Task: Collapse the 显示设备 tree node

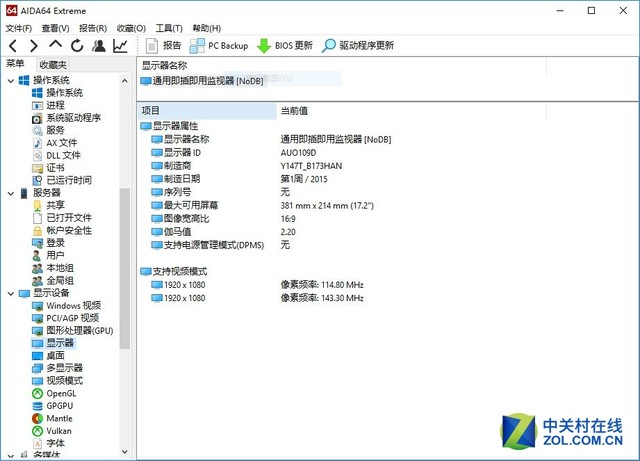Action: (11, 293)
